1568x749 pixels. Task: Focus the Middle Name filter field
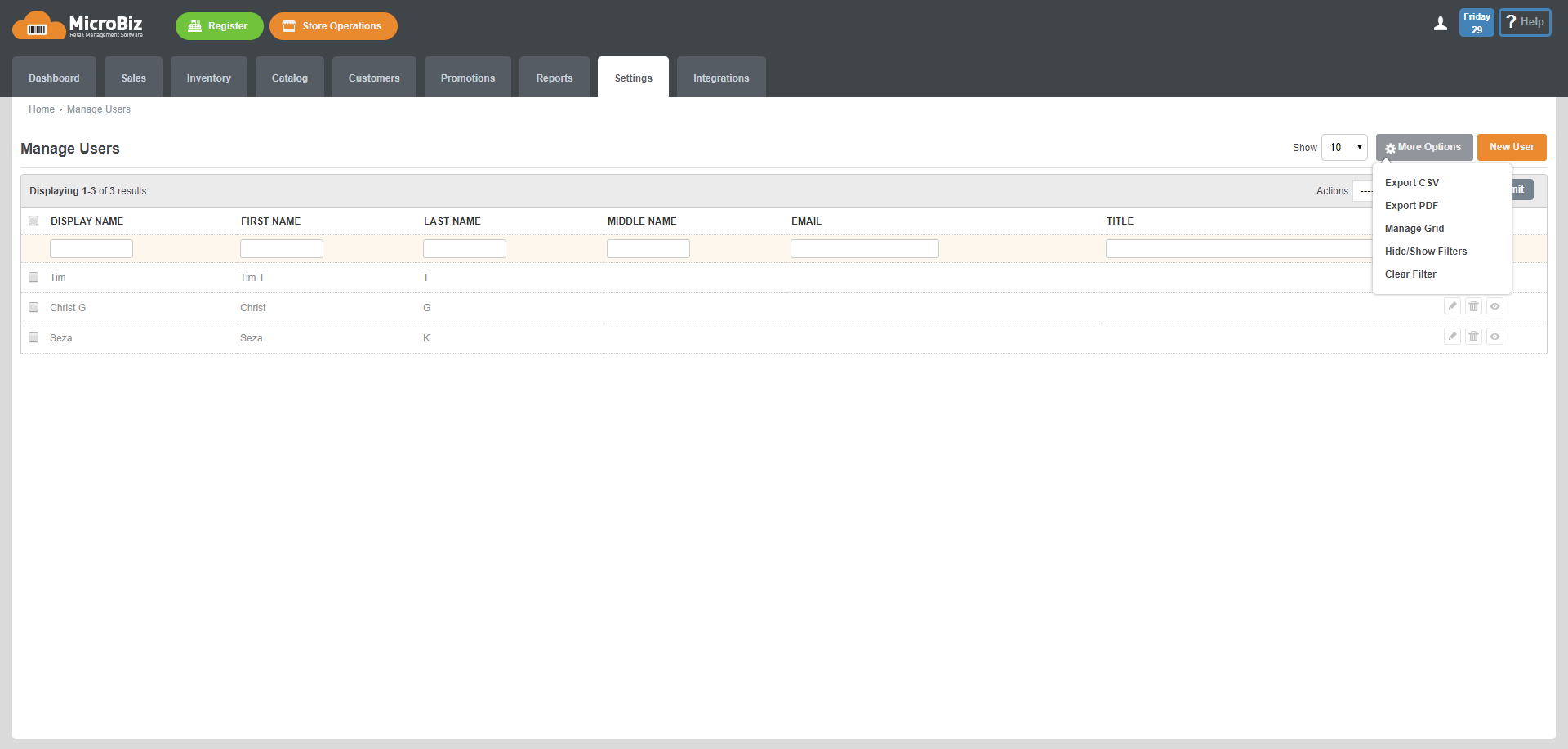point(648,248)
